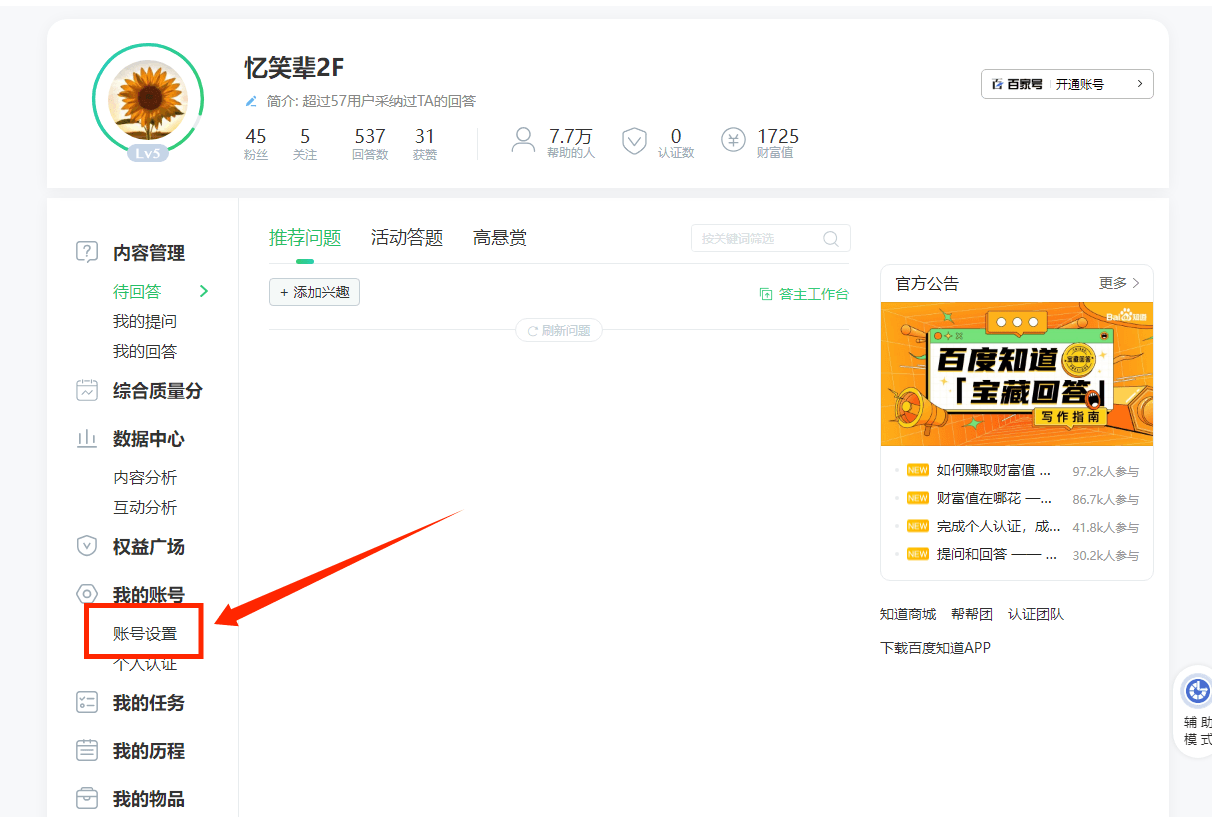Click the Lv5 level badge
Screen dimensions: 1212x817
pos(148,153)
